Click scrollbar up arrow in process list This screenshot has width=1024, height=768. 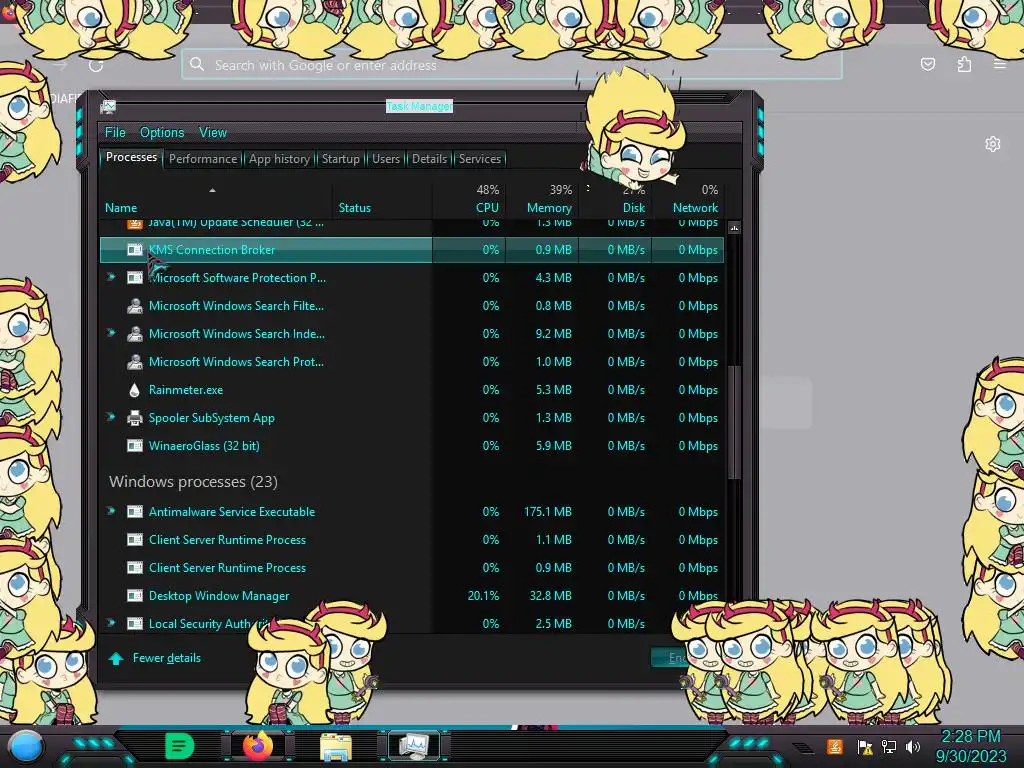tap(734, 228)
